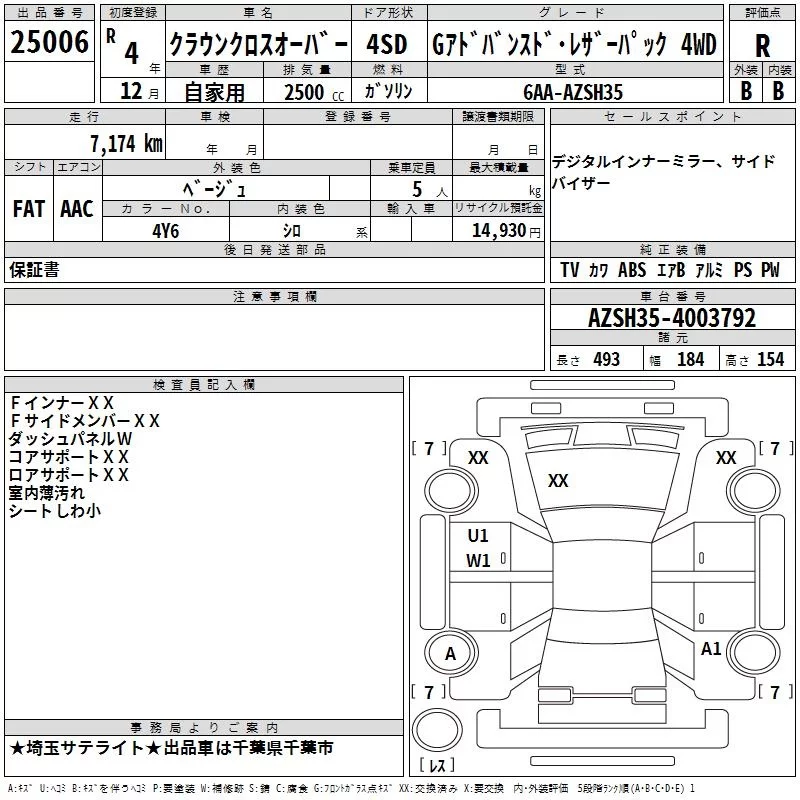
Task: Click the color number 4Y6
Action: 166,230
